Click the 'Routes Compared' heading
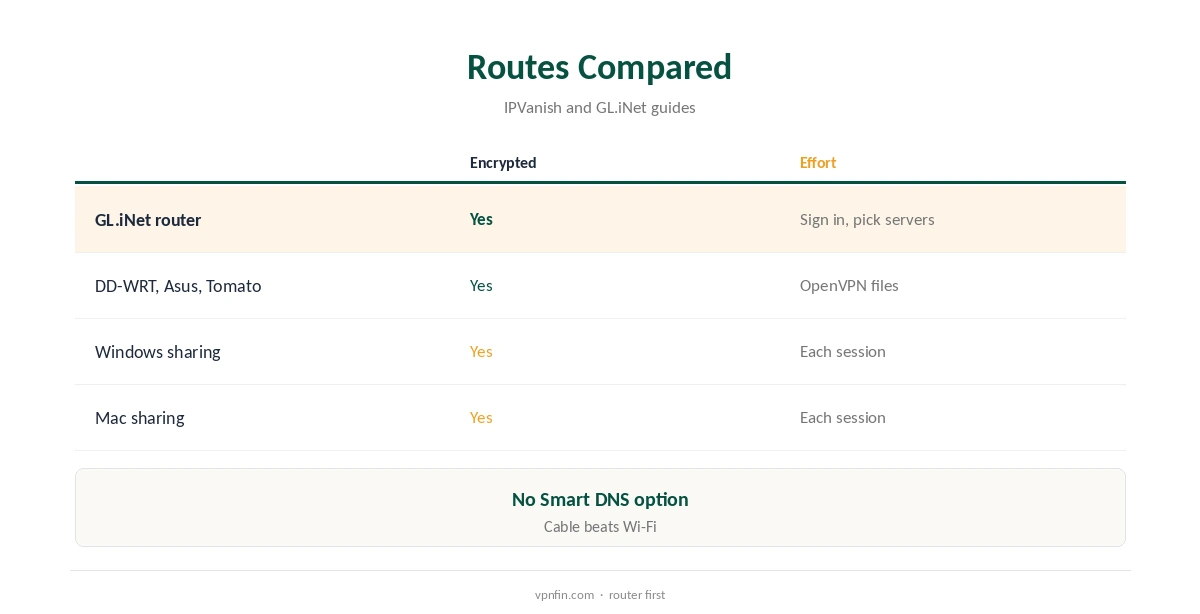The height and width of the screenshot is (614, 1200). tap(599, 67)
